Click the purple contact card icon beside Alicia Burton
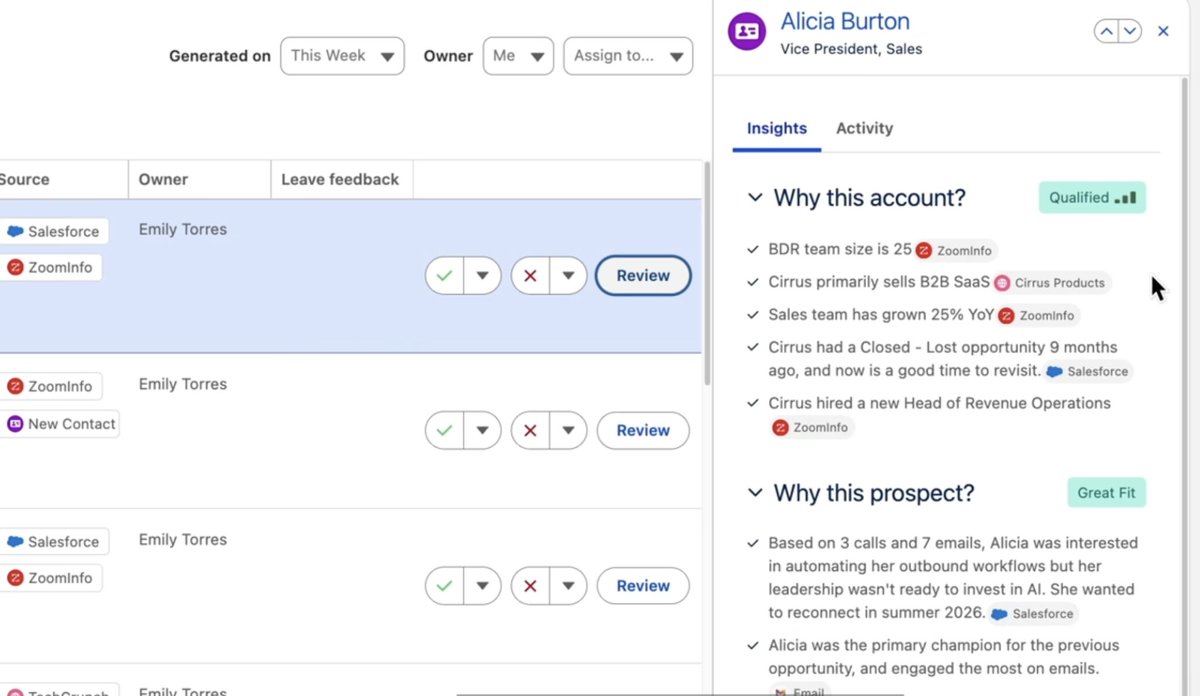Viewport: 1200px width, 696px height. pos(747,31)
